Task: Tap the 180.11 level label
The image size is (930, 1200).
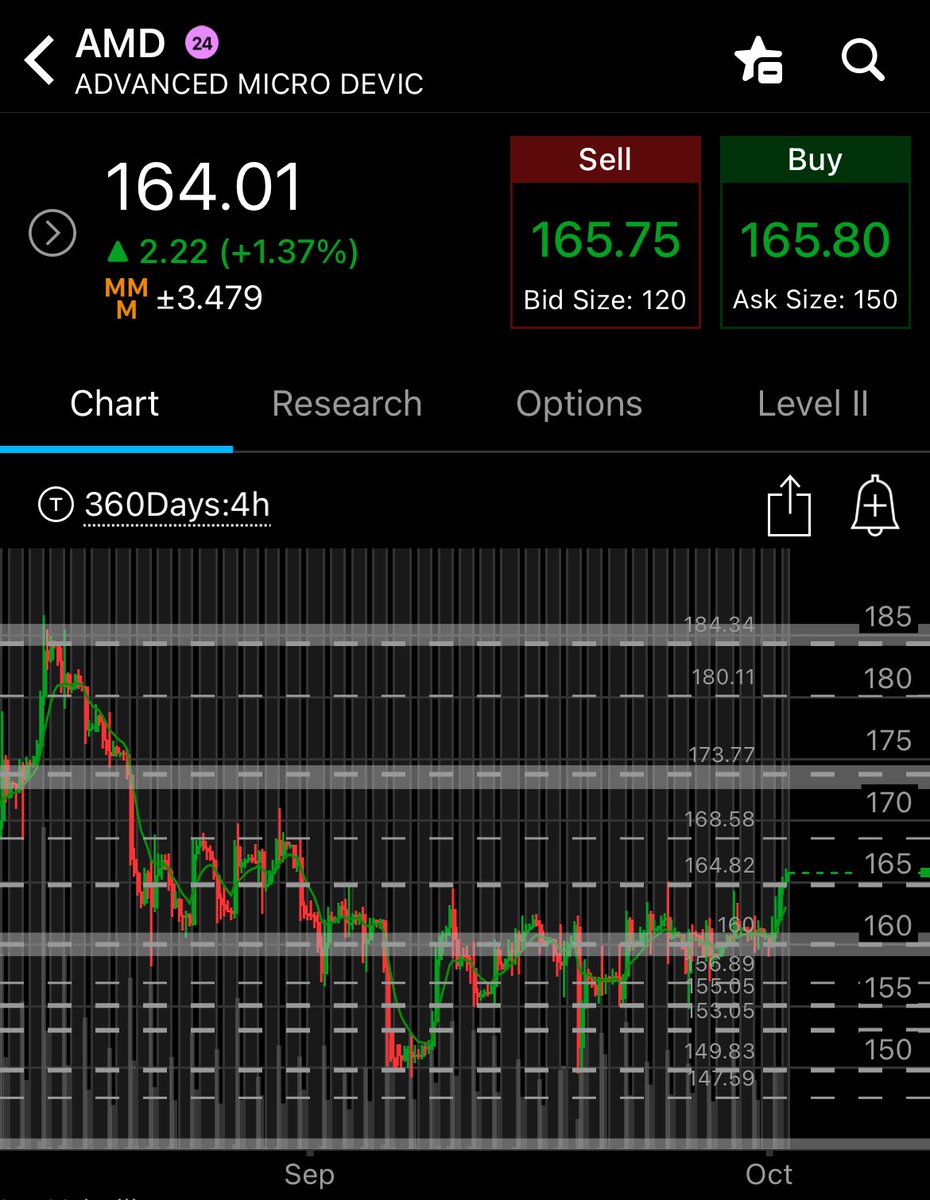Action: pyautogui.click(x=723, y=678)
